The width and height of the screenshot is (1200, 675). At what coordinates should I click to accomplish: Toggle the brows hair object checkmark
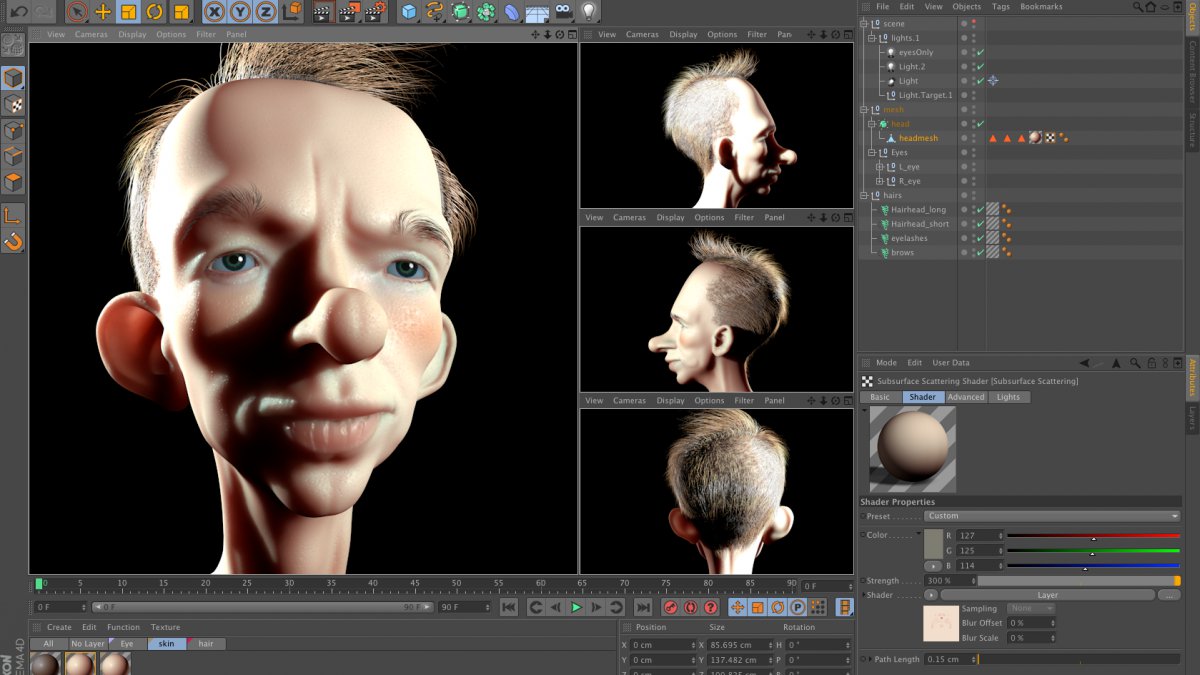[x=981, y=253]
